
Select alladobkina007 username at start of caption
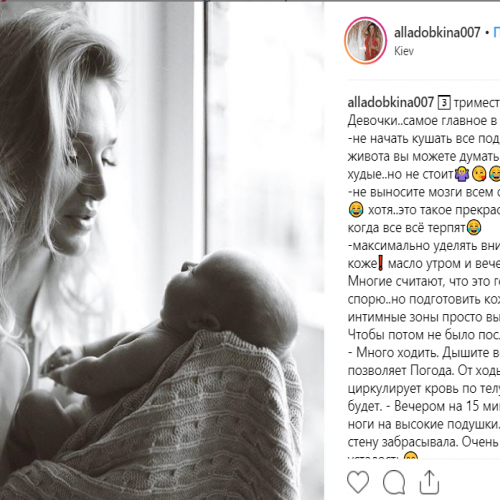[390, 102]
